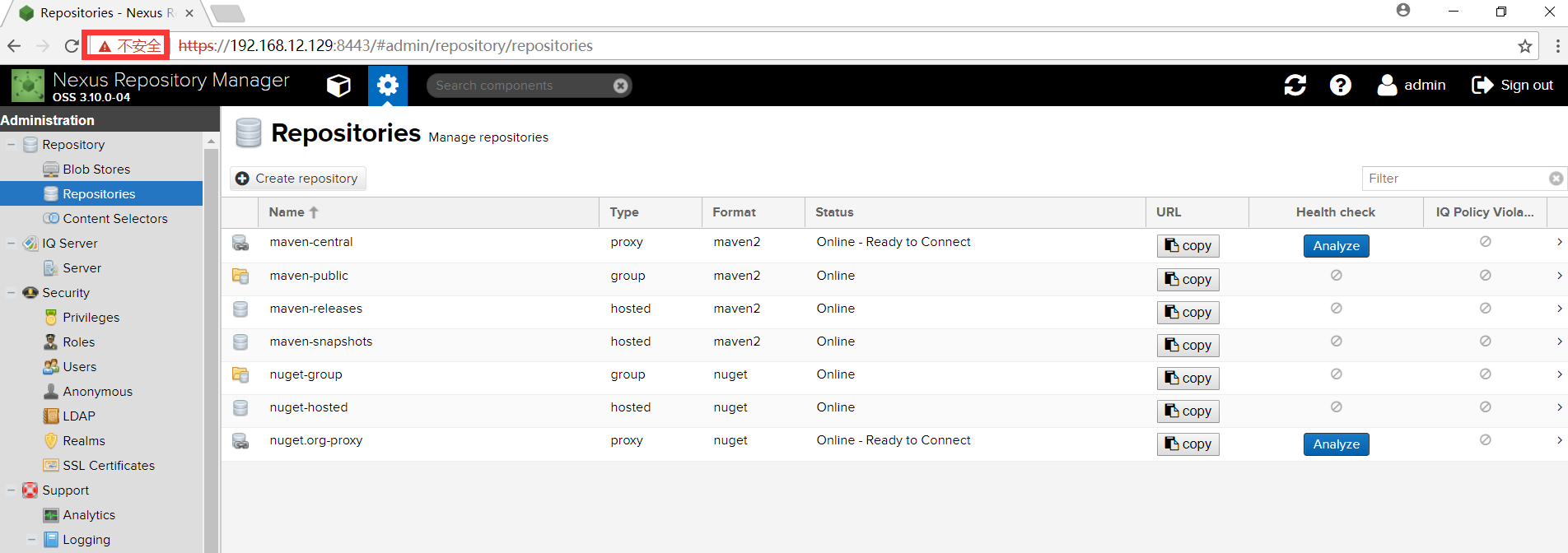
Task: Sort by the Status column header
Action: click(x=975, y=212)
